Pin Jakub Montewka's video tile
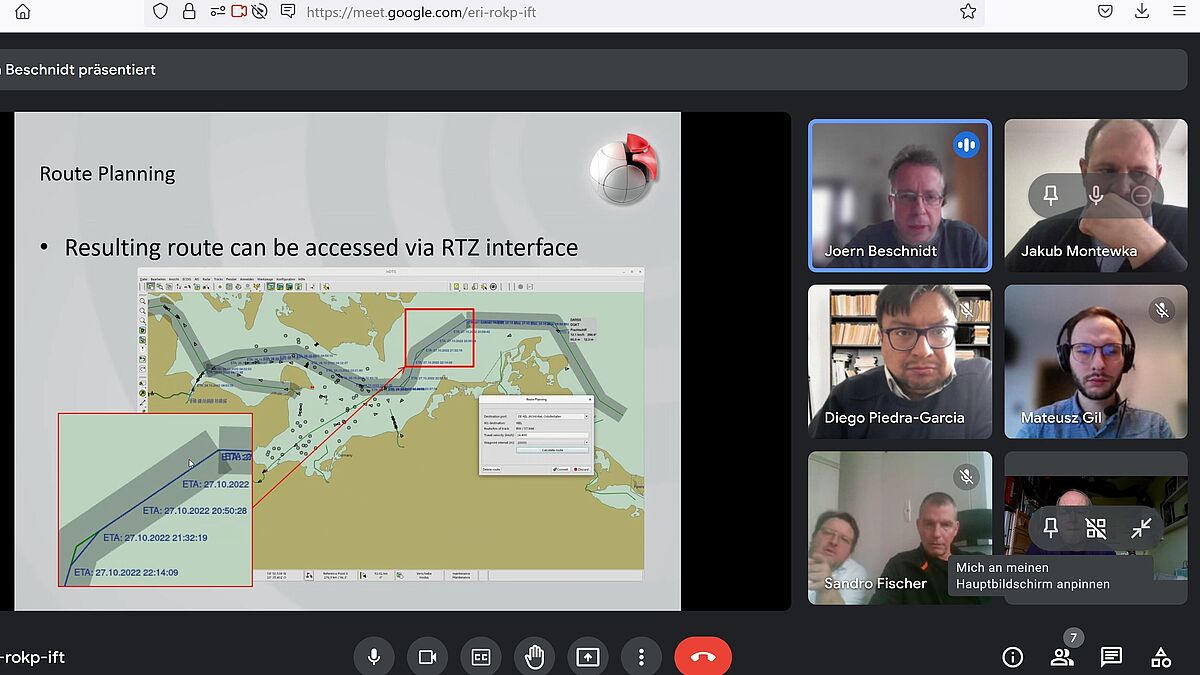The height and width of the screenshot is (675, 1200). (1051, 196)
